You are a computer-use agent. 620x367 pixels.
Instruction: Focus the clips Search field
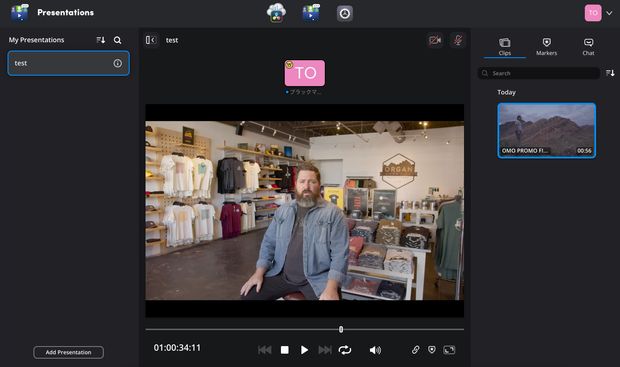(539, 73)
